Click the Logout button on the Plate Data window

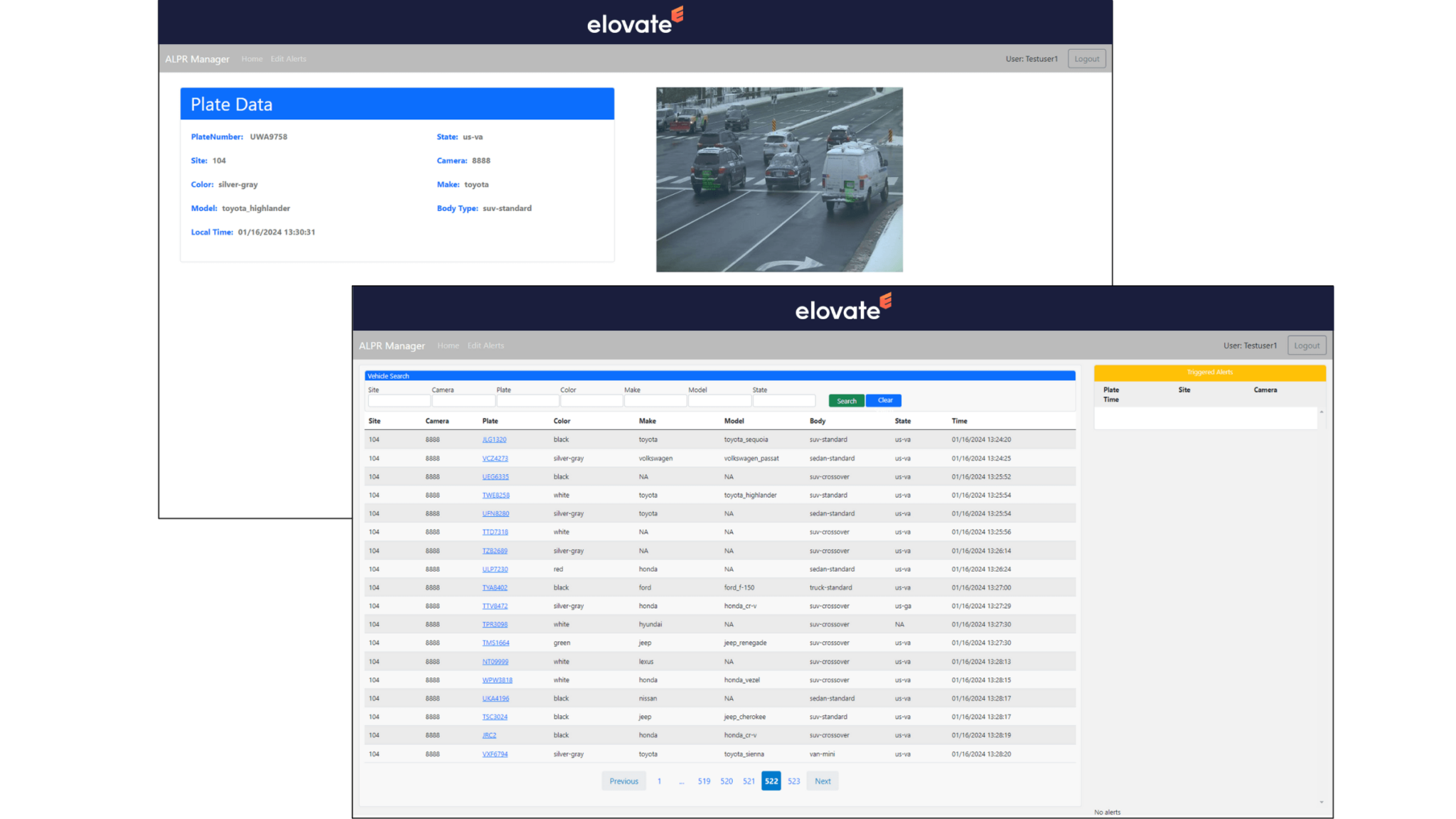[x=1086, y=58]
